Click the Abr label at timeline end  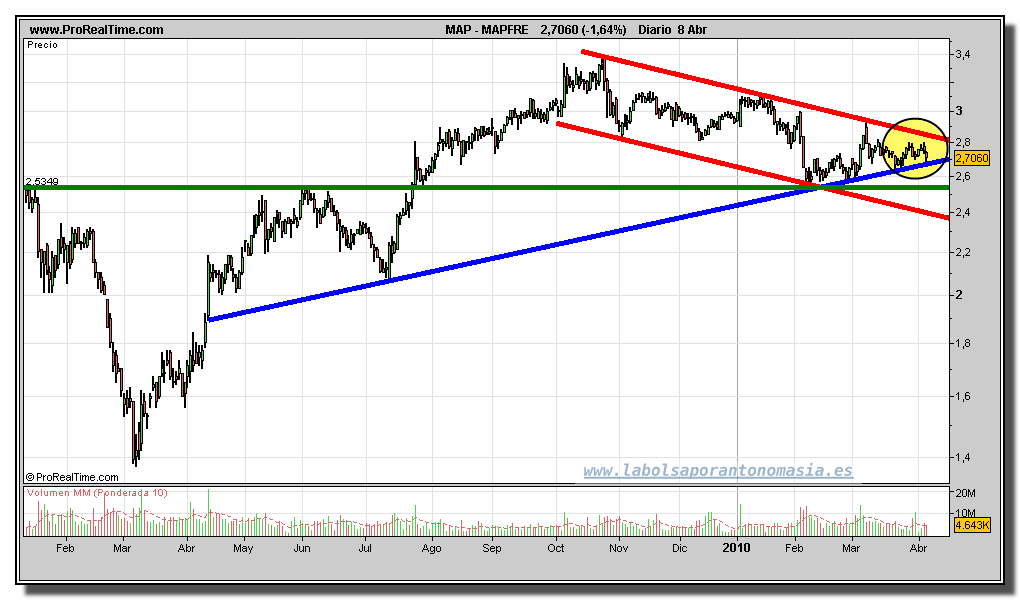click(x=918, y=548)
